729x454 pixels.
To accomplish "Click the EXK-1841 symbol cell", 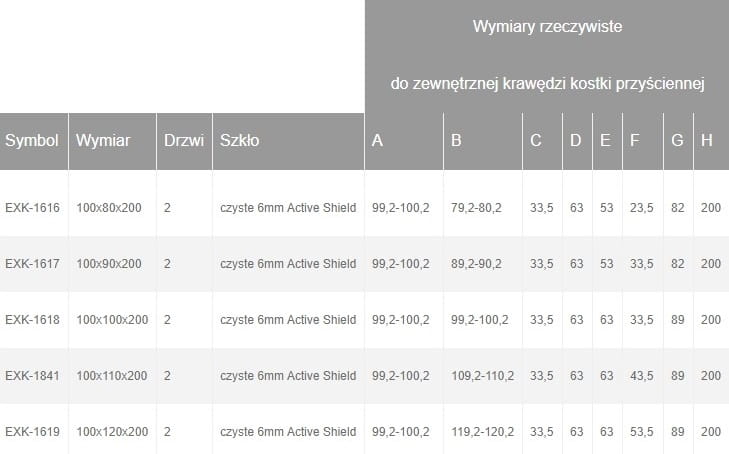I will click(x=33, y=376).
